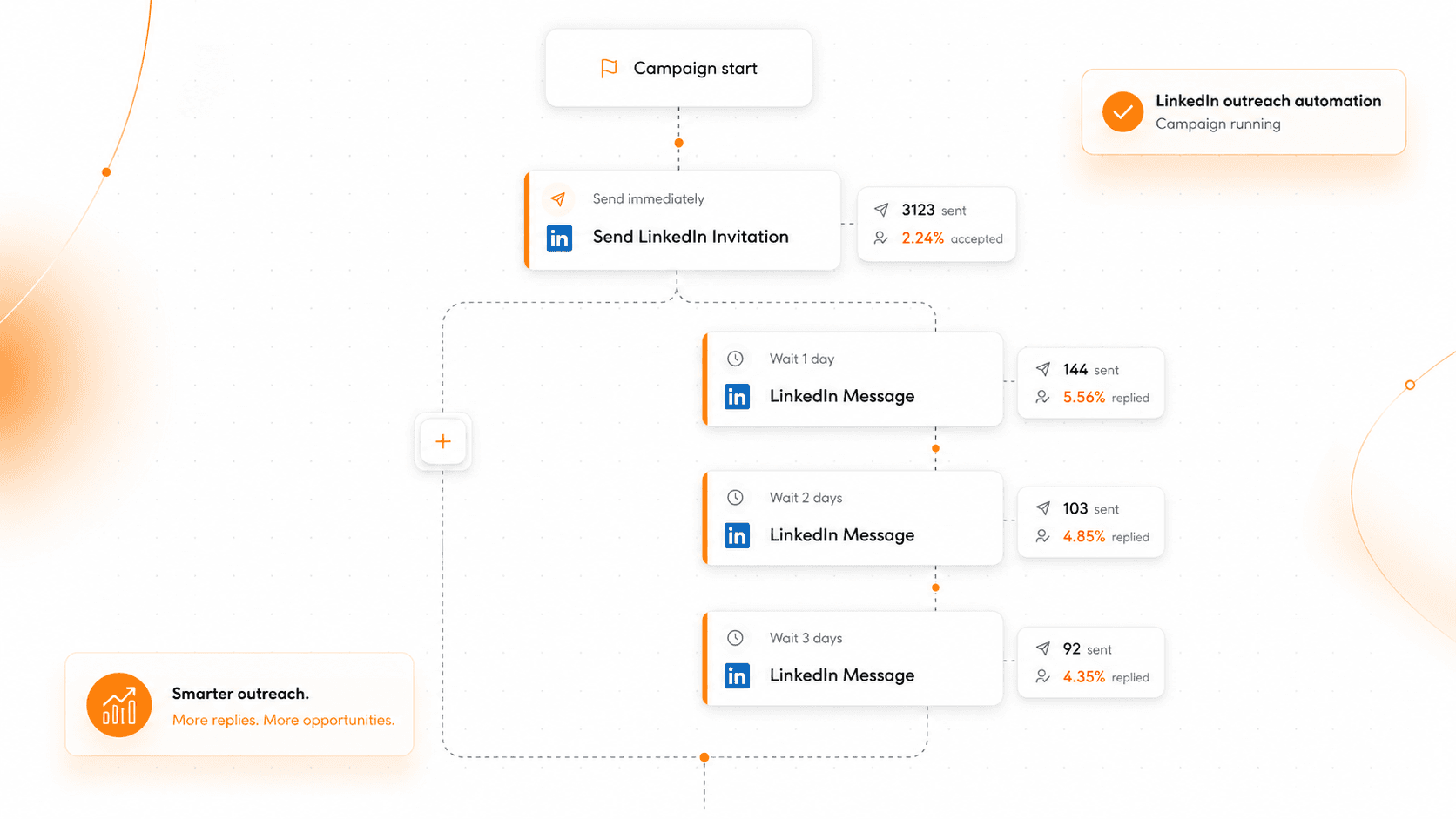
Task: Click the orange plus add-step button
Action: click(443, 441)
